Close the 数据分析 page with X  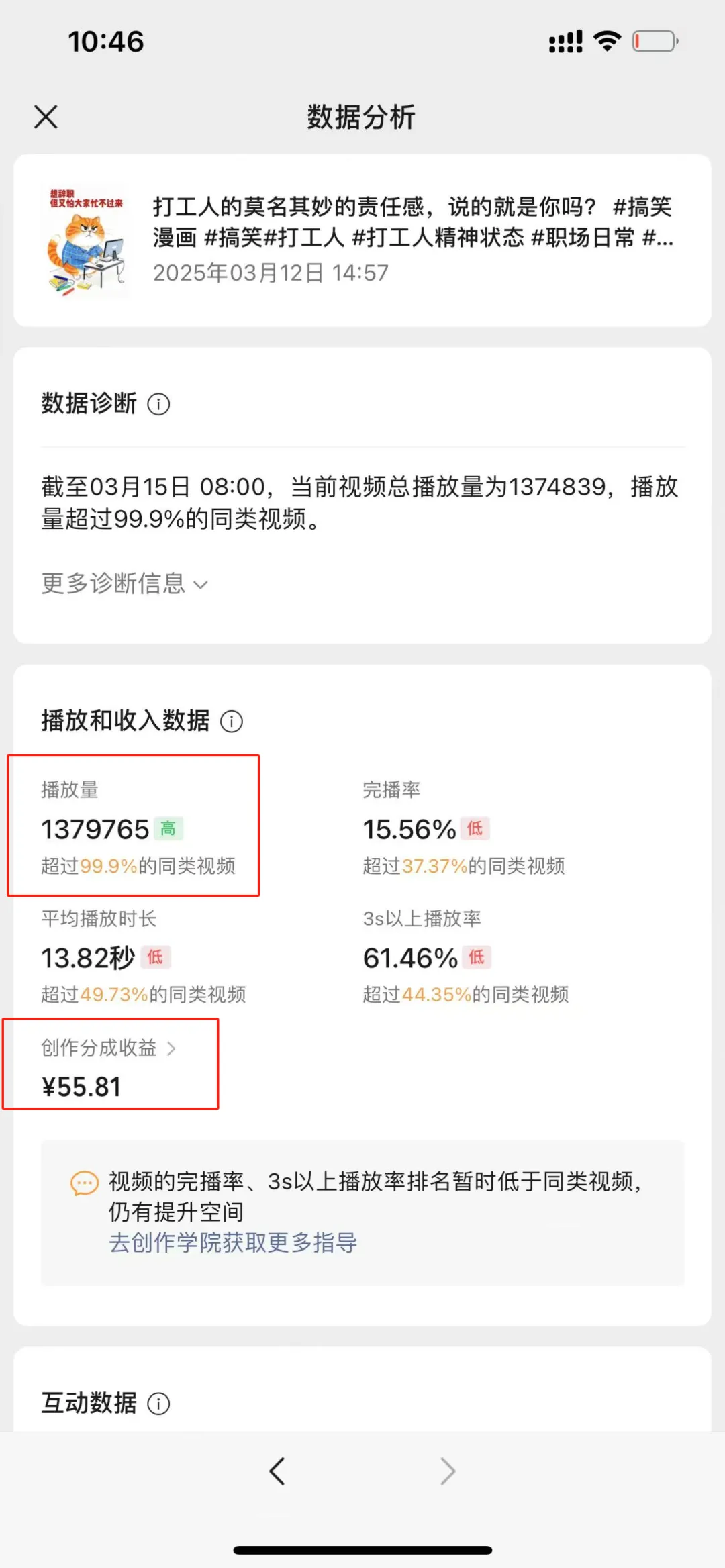click(x=46, y=117)
